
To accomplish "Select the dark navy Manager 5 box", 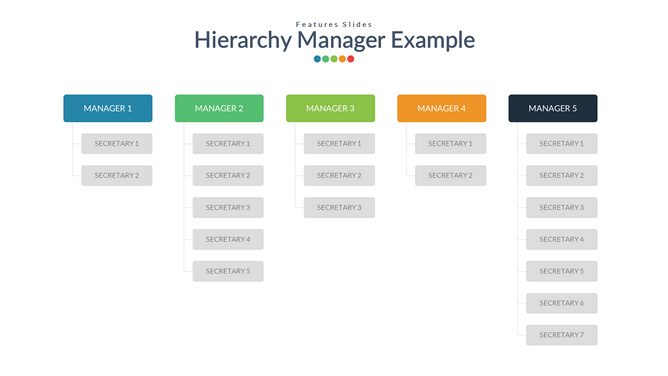I will pyautogui.click(x=553, y=108).
